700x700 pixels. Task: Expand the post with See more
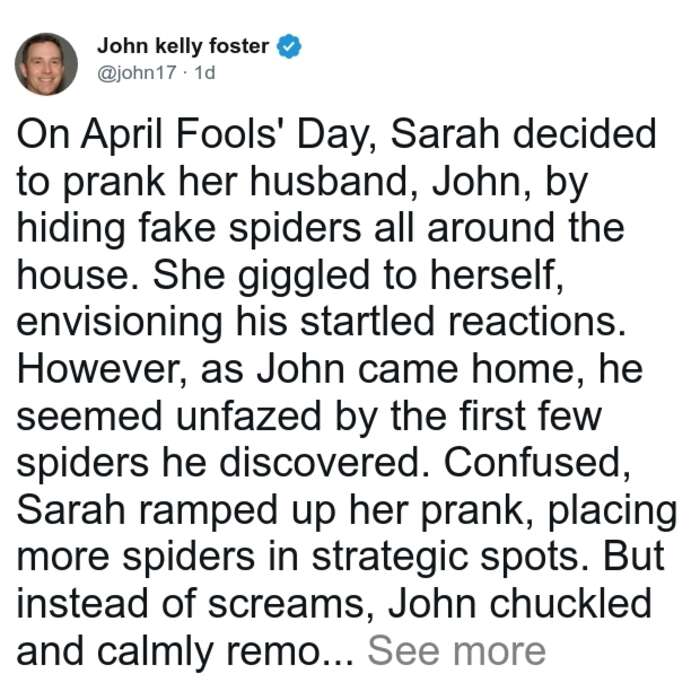coord(457,651)
